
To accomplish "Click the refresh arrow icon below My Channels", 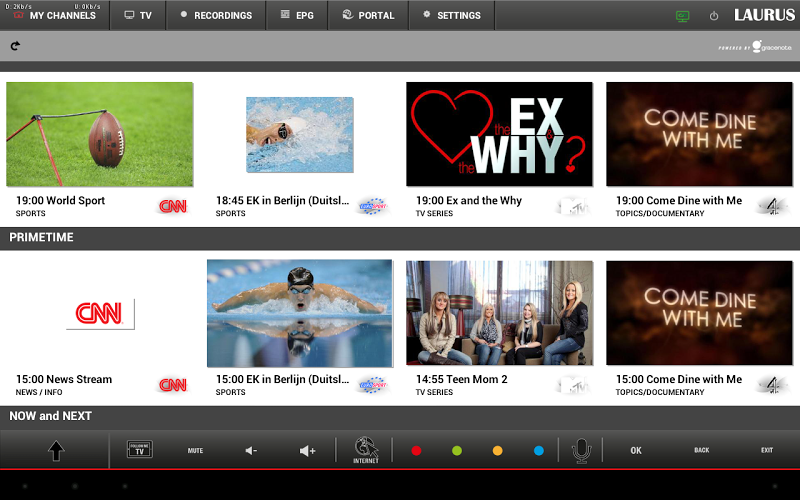I will [16, 46].
